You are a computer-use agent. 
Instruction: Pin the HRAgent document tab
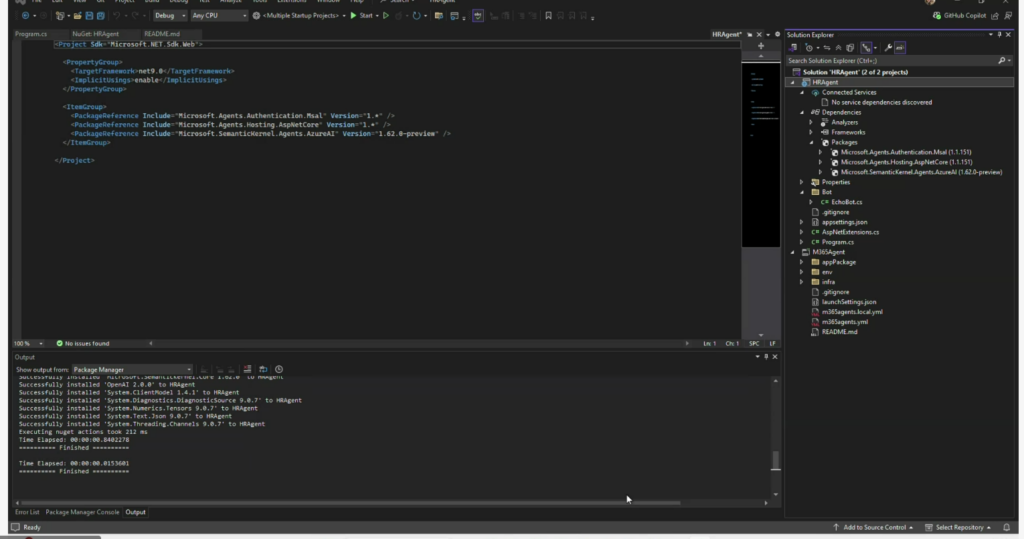[750, 35]
